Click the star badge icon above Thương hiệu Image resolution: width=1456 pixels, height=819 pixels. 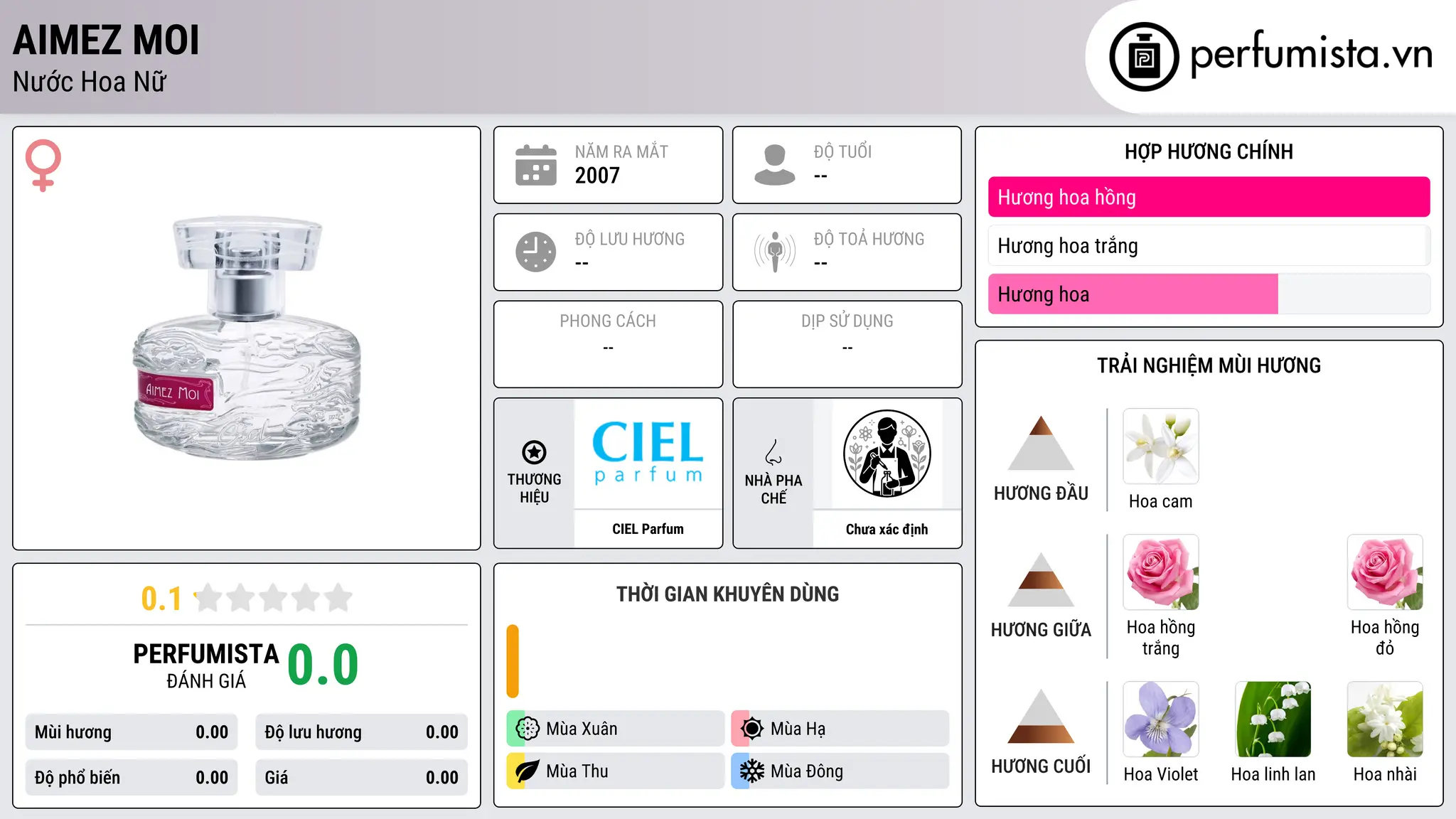pyautogui.click(x=534, y=452)
